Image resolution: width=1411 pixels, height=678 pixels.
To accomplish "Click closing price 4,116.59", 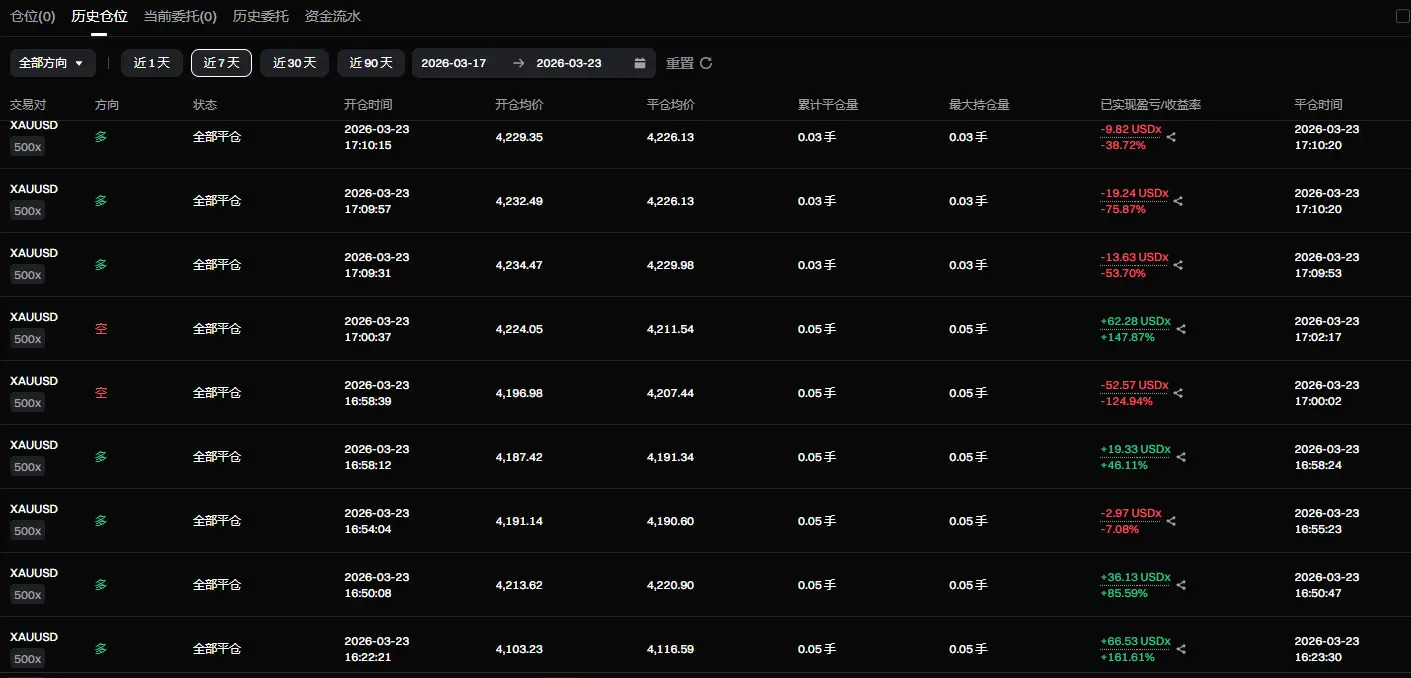I will point(670,649).
